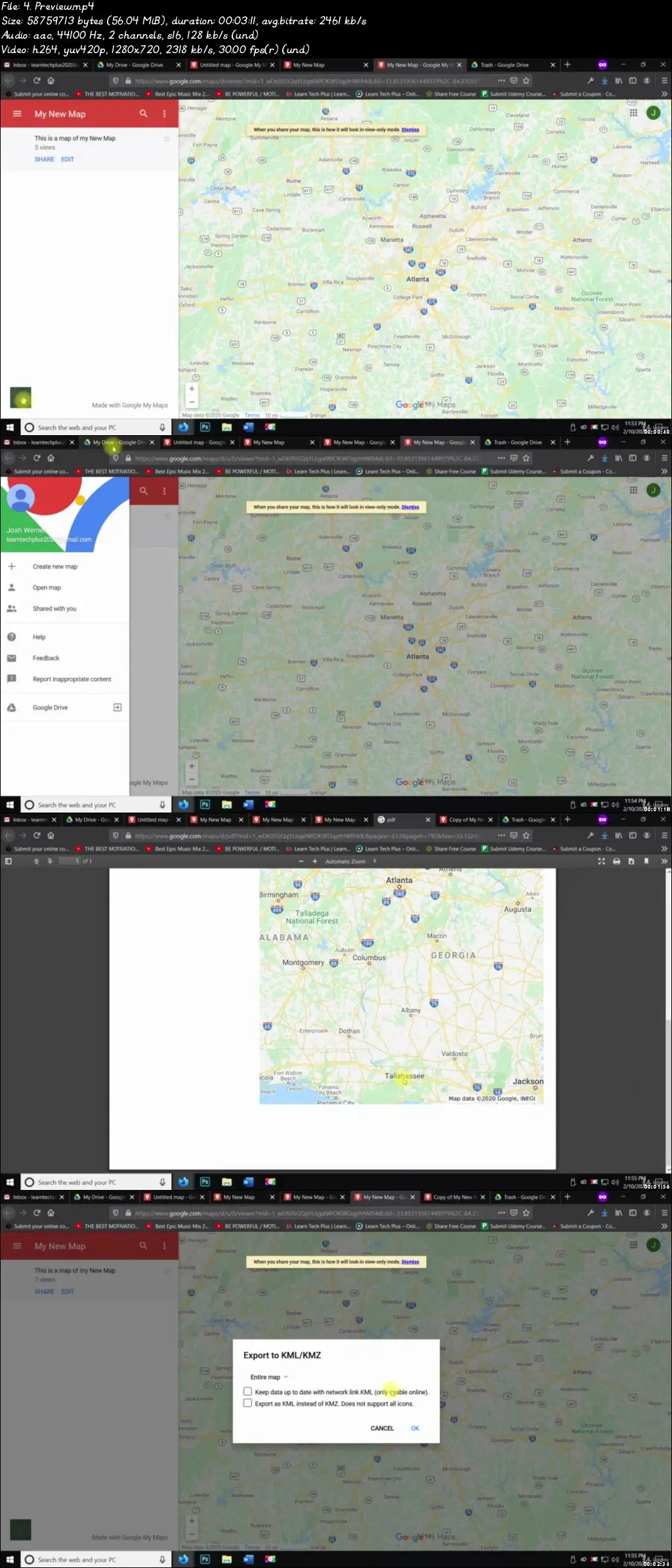The width and height of the screenshot is (672, 1568).
Task: Zoom in the map using plus in the top frame
Action: [192, 389]
